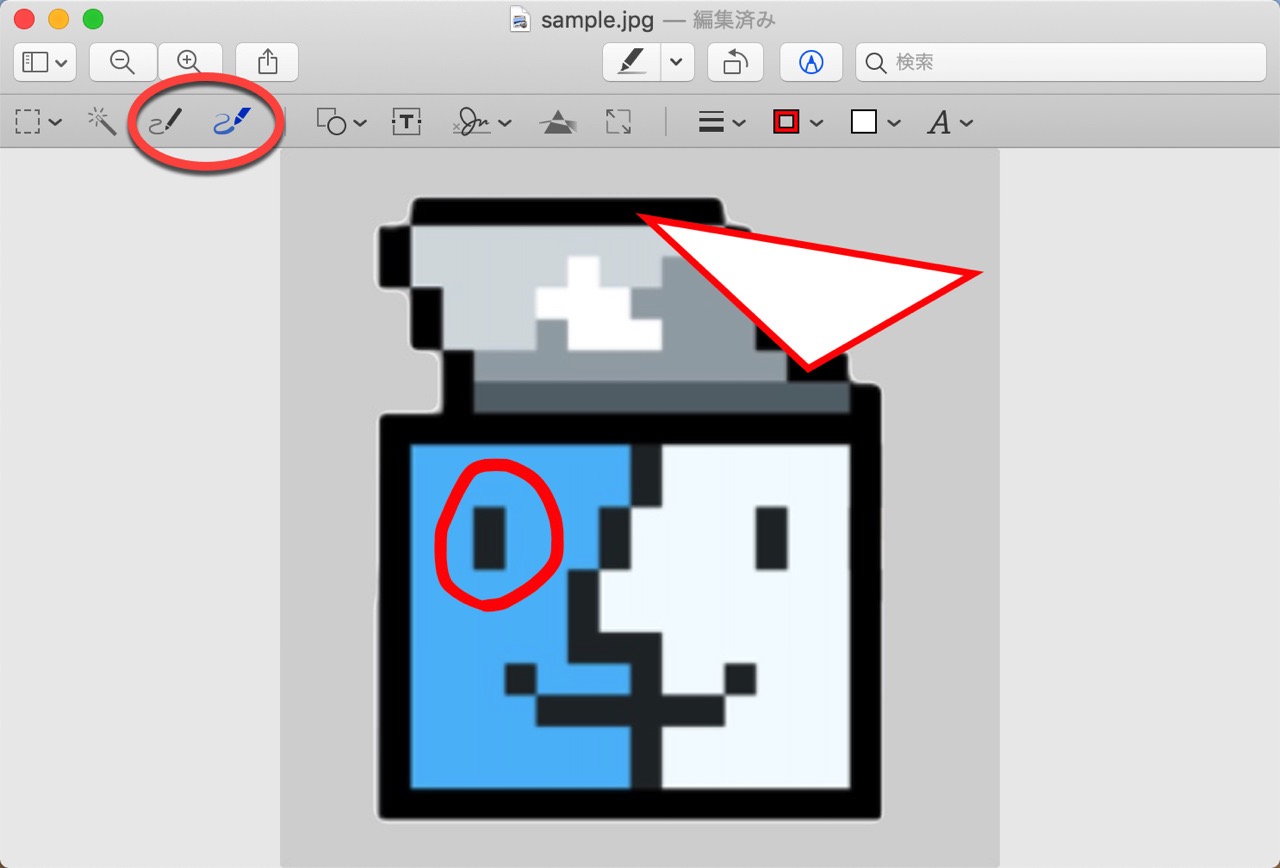Click the sample.jpg window title

click(598, 20)
